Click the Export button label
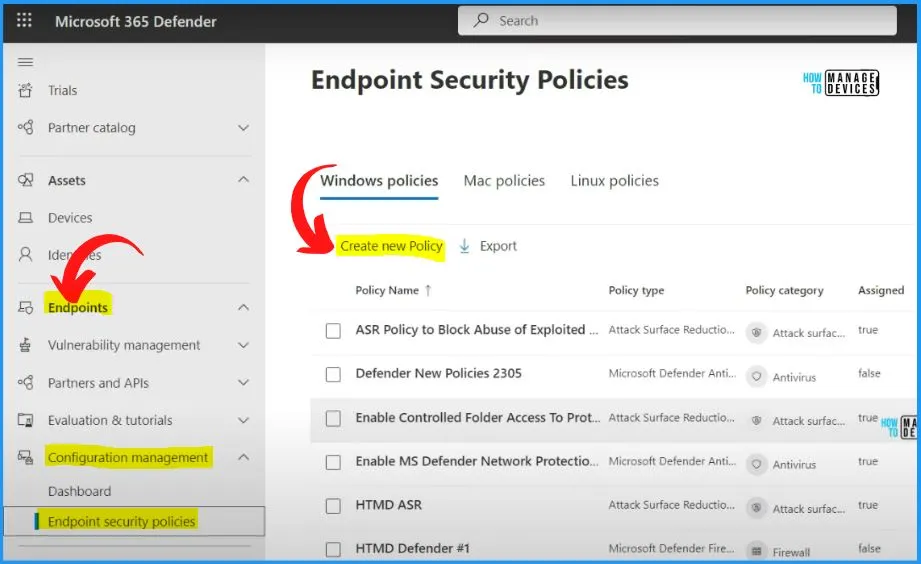Image resolution: width=921 pixels, height=564 pixels. click(498, 246)
